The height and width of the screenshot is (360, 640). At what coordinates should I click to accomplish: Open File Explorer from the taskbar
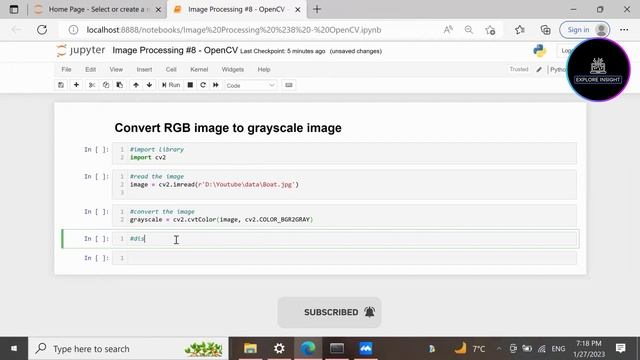(250, 349)
